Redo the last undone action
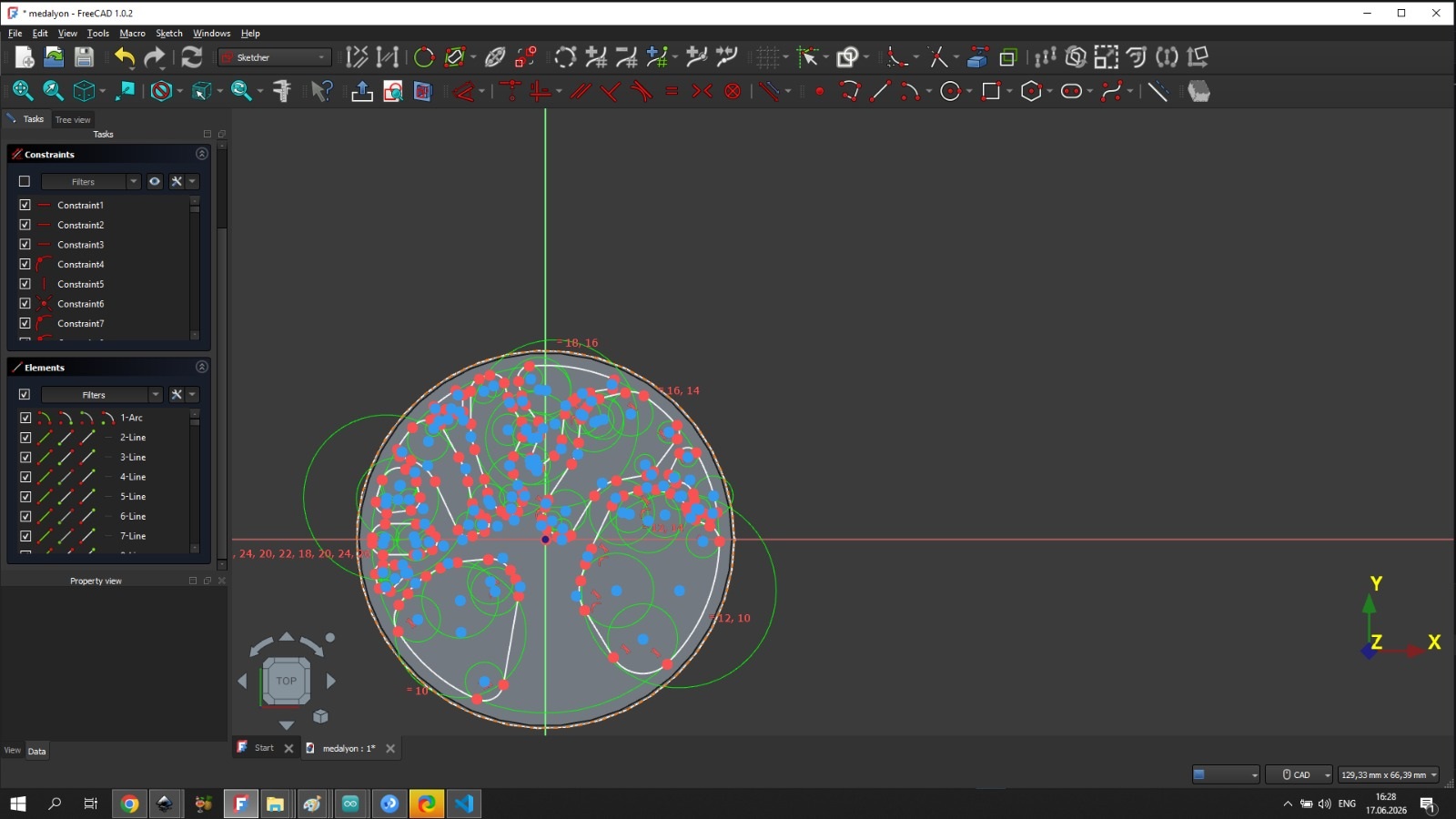Image resolution: width=1456 pixels, height=819 pixels. pyautogui.click(x=155, y=57)
